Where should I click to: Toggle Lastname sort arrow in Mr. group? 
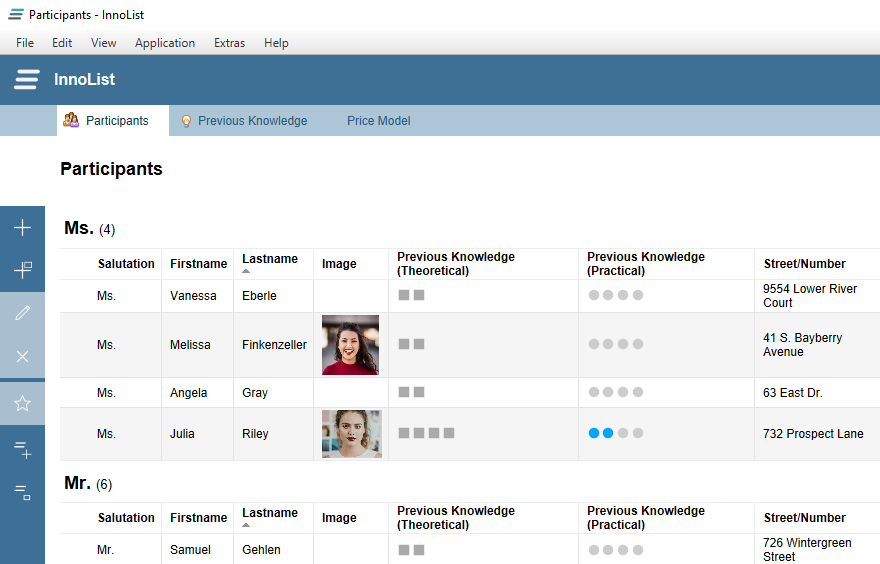pos(246,525)
